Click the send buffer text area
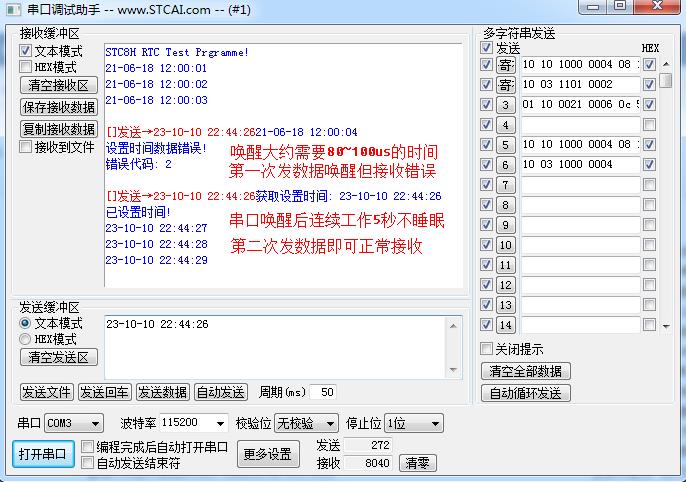Viewport: 686px width, 482px height. point(275,347)
